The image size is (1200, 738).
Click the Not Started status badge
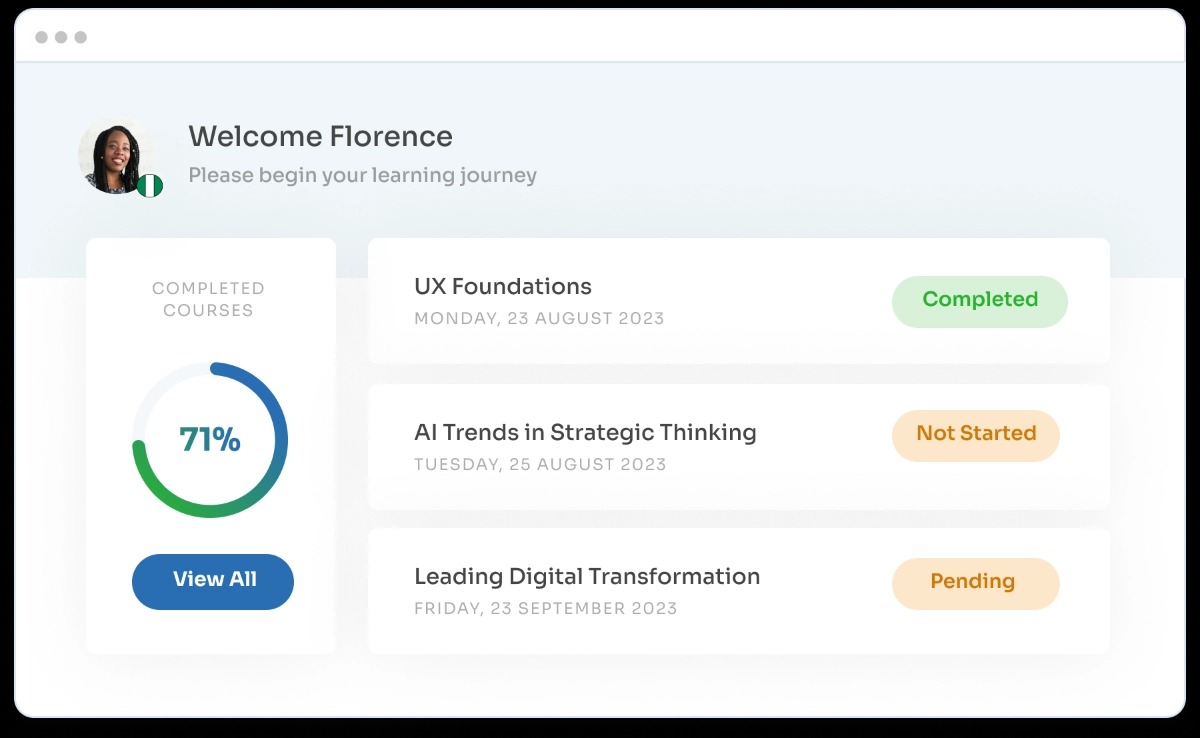[x=975, y=434]
